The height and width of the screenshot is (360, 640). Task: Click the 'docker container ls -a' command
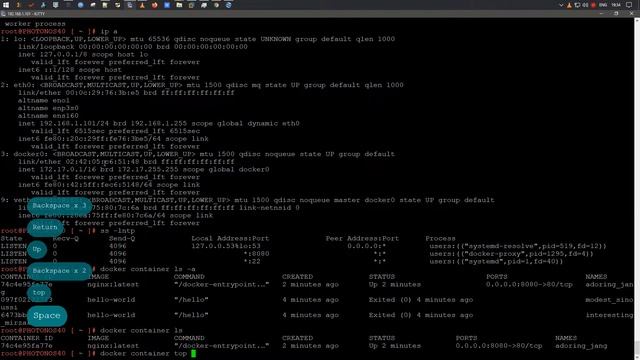[147, 269]
